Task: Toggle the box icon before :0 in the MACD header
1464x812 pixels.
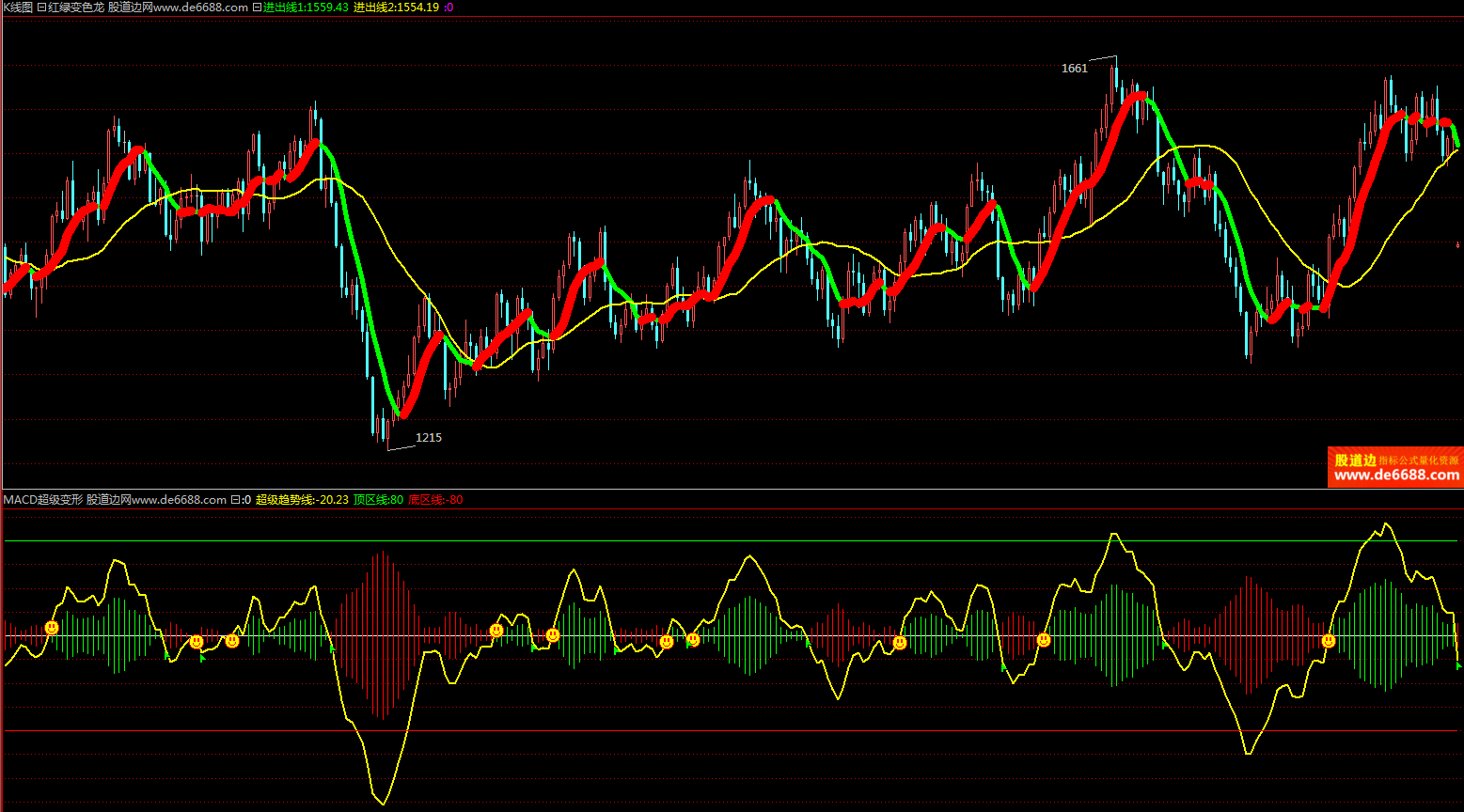Action: pyautogui.click(x=235, y=500)
